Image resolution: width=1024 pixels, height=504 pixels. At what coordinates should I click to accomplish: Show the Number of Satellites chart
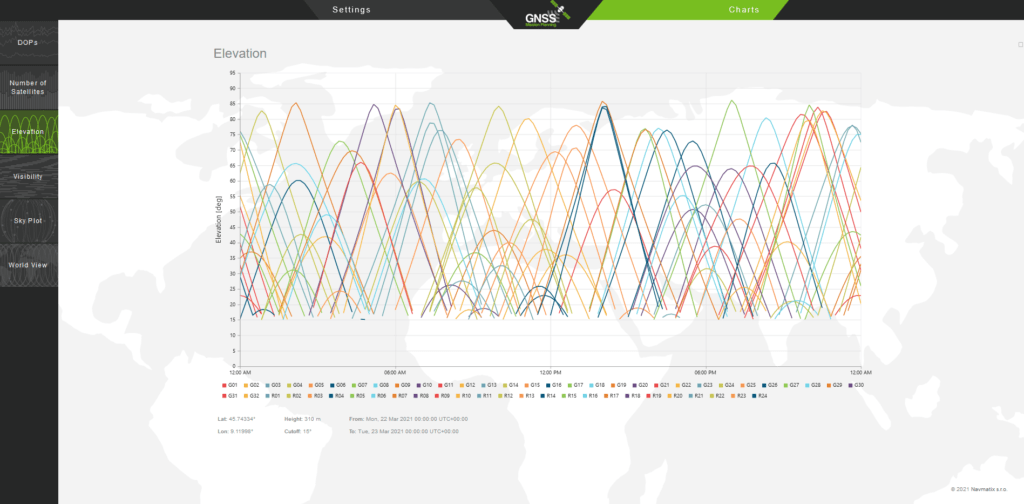click(x=28, y=87)
